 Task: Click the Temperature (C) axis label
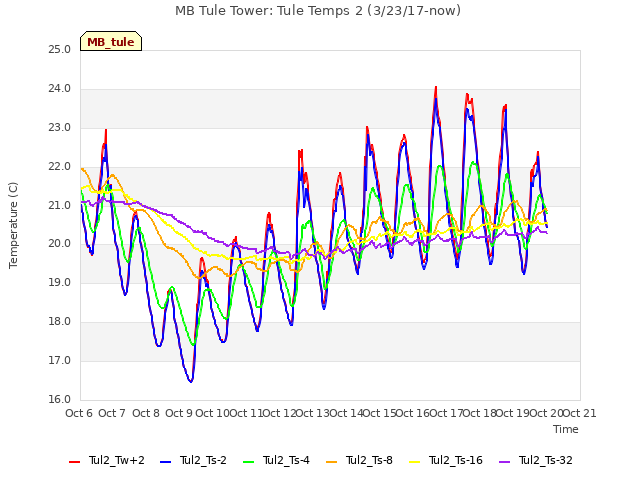(13, 225)
